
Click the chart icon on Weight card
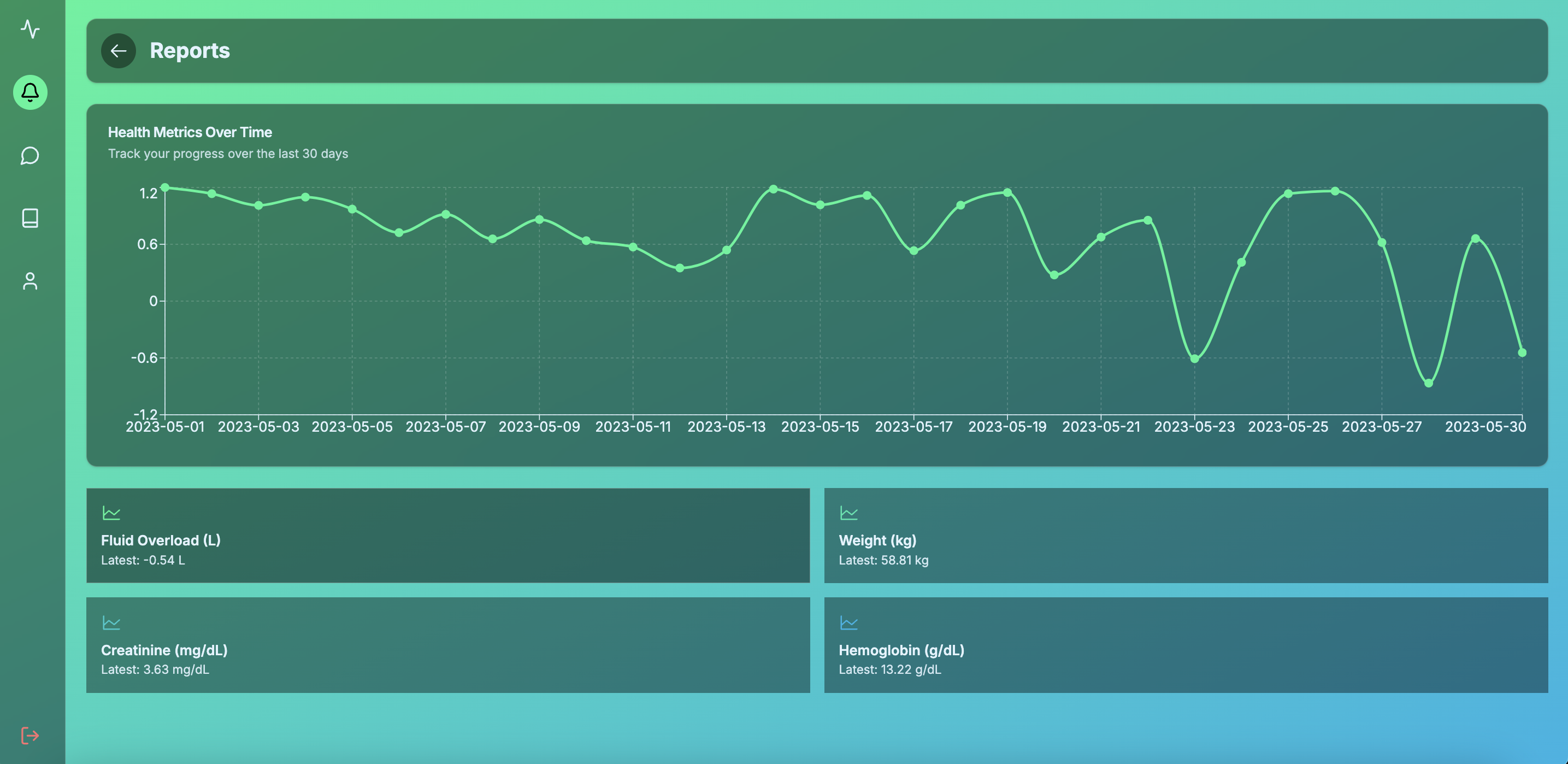[850, 513]
